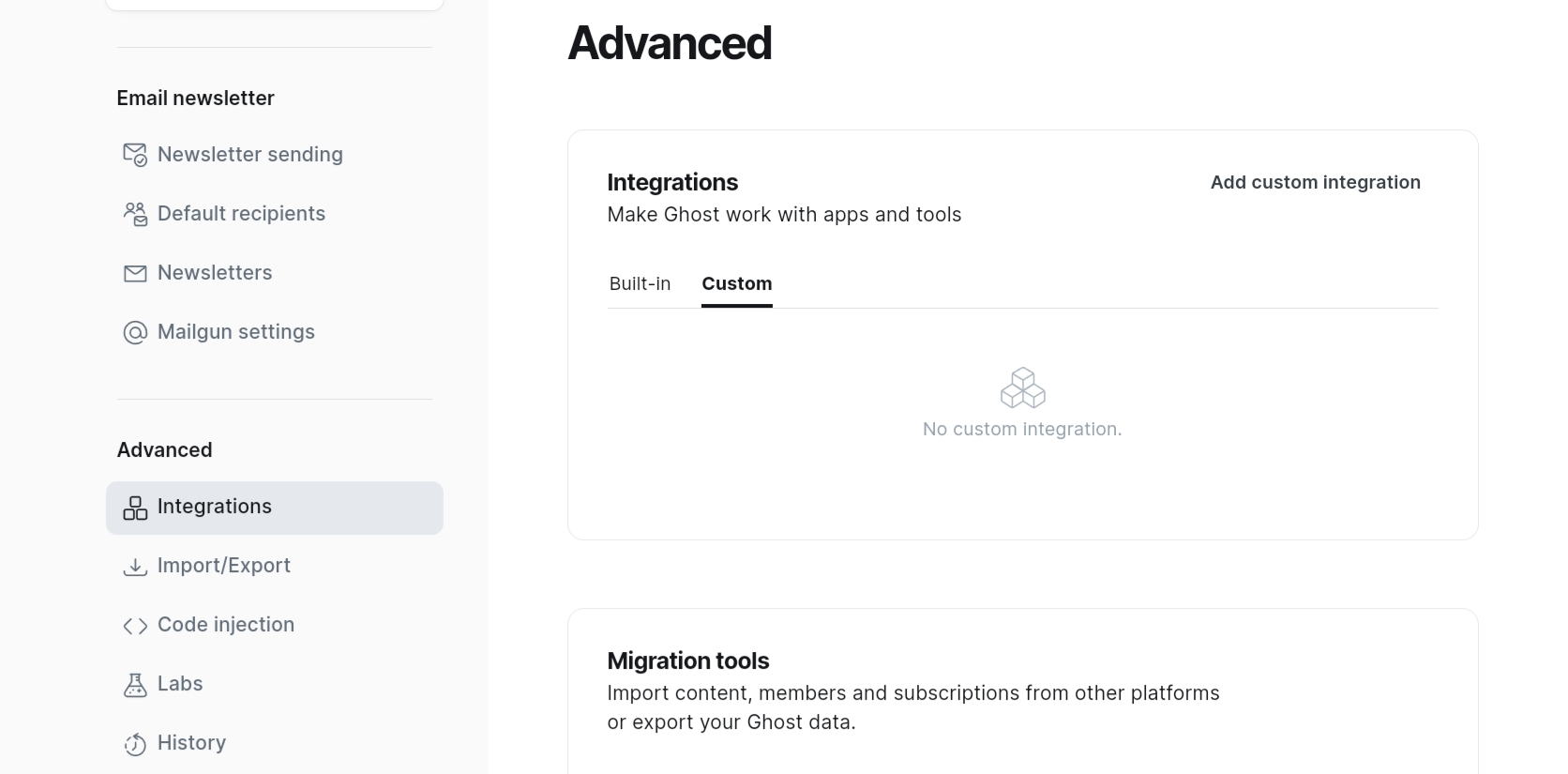Switch to the Built-in integrations tab
This screenshot has height=774, width=1568.
click(640, 283)
